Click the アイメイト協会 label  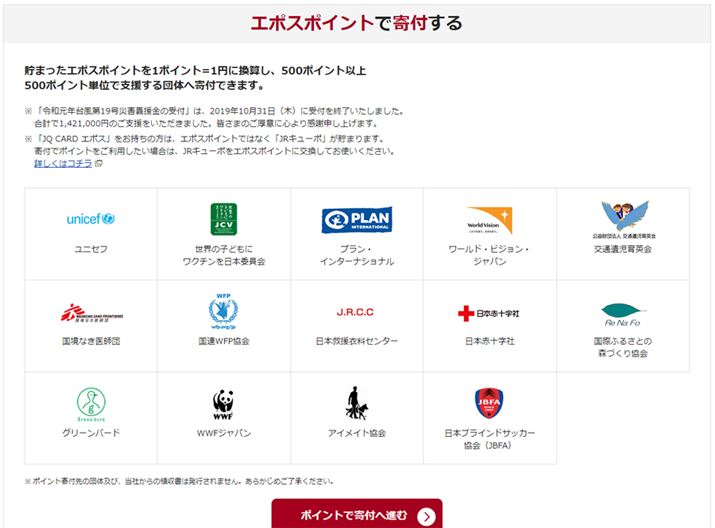(x=357, y=433)
